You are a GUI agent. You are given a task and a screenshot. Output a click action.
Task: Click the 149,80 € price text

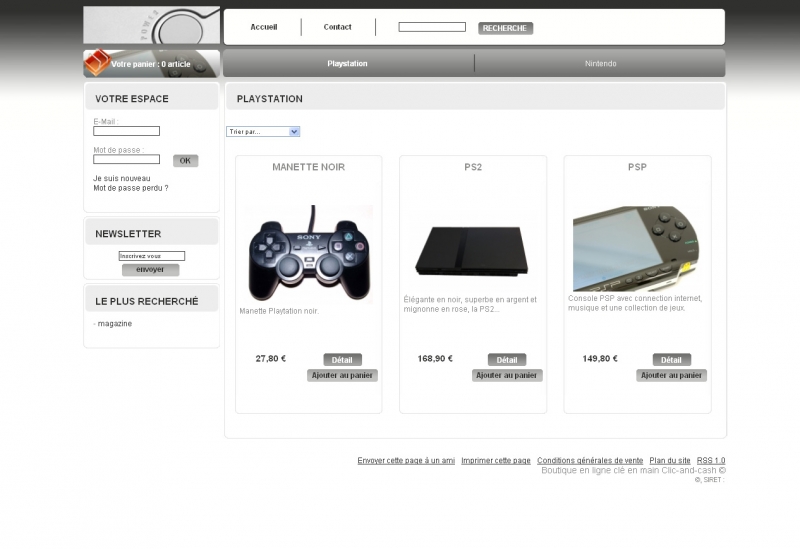[600, 359]
